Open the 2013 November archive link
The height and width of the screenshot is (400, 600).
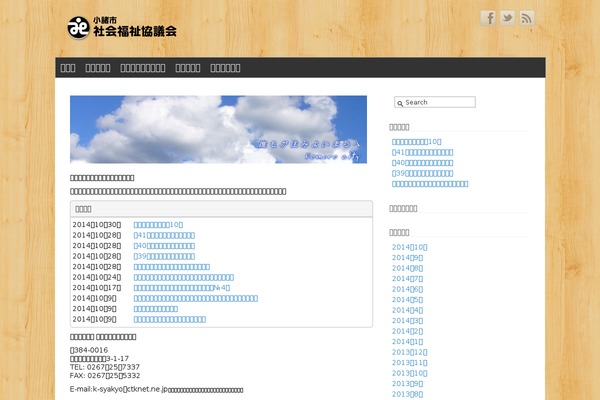pyautogui.click(x=409, y=363)
